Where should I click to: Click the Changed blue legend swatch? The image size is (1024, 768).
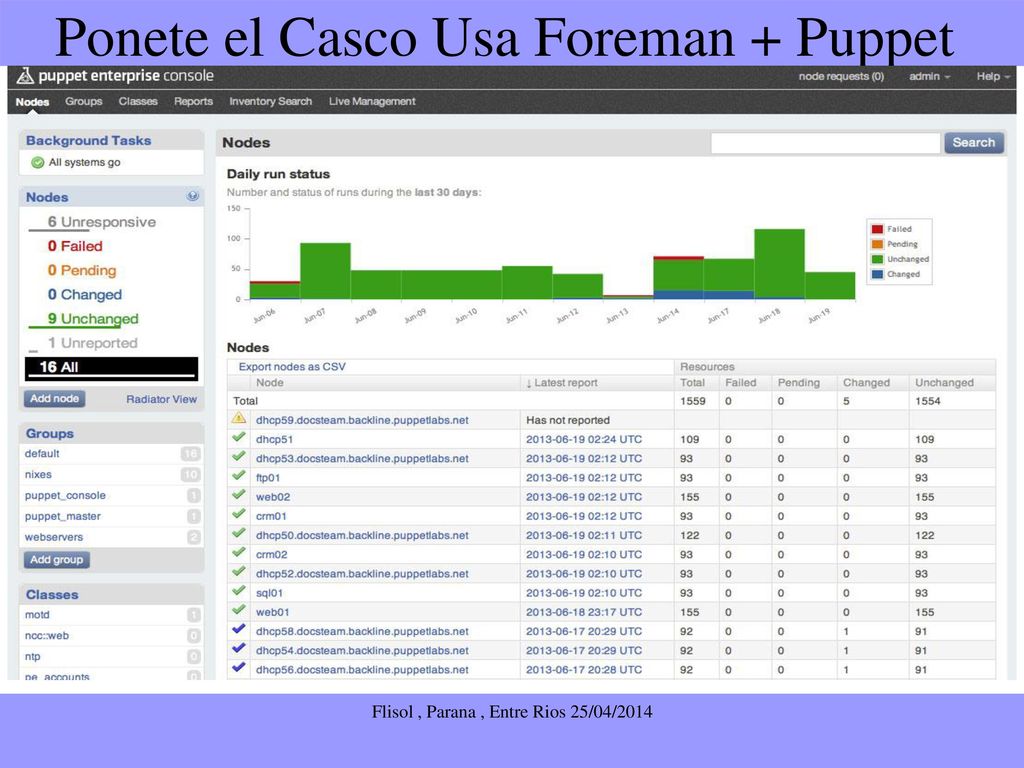(877, 274)
